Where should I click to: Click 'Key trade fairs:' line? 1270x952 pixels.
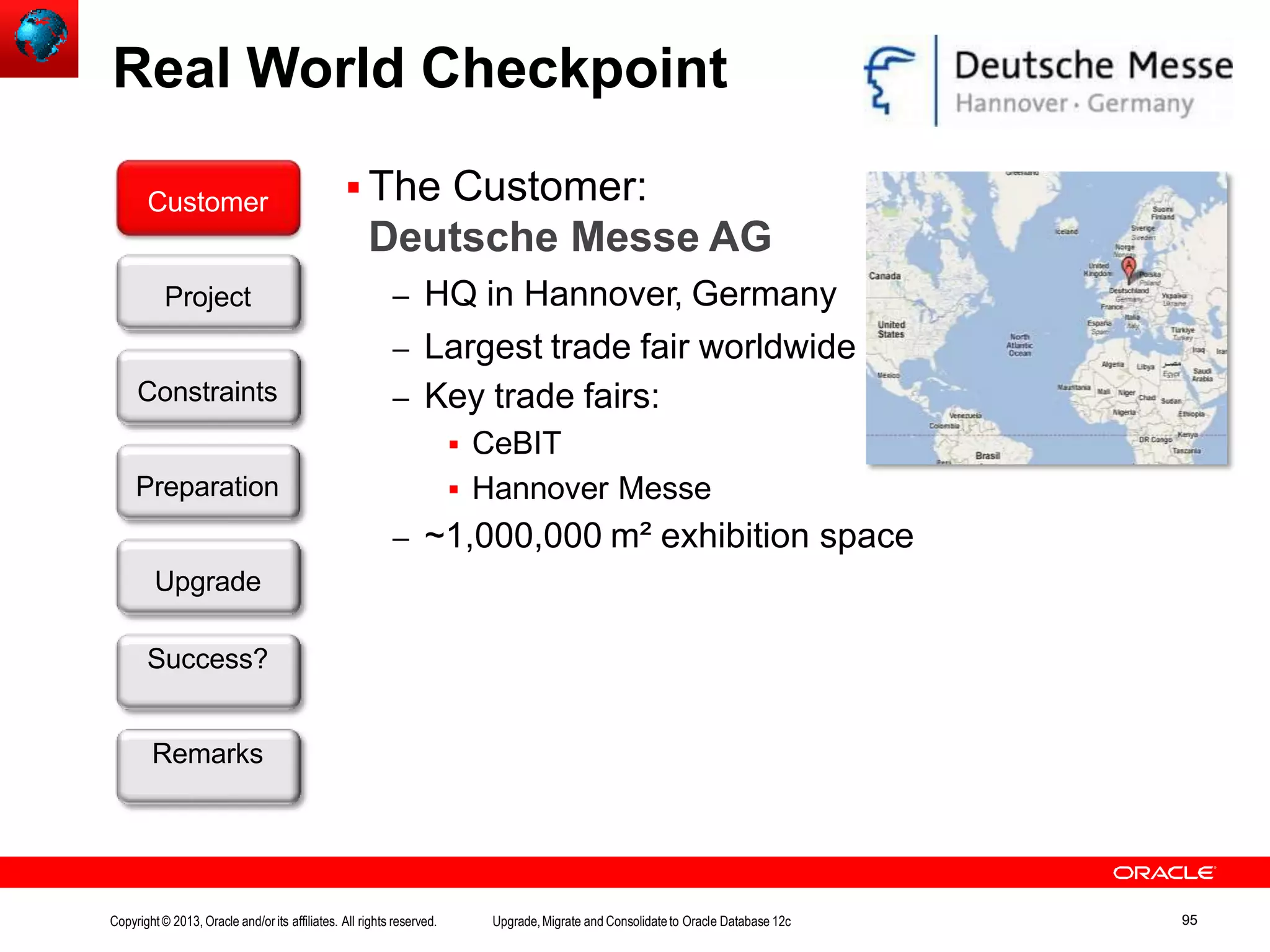pyautogui.click(x=542, y=397)
